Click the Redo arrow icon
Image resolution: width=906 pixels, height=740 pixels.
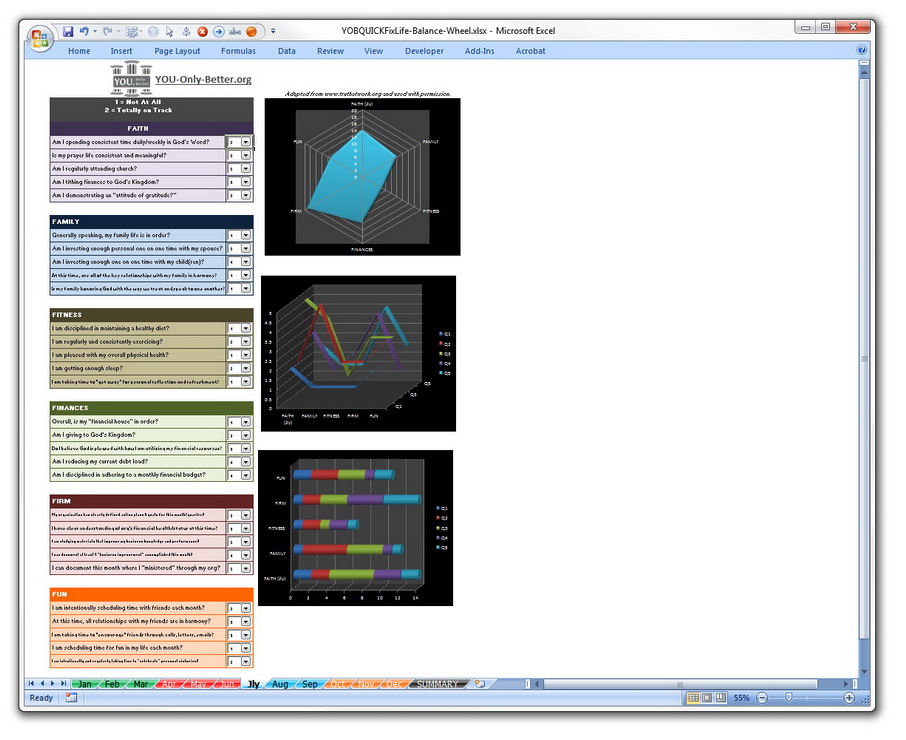pyautogui.click(x=108, y=31)
